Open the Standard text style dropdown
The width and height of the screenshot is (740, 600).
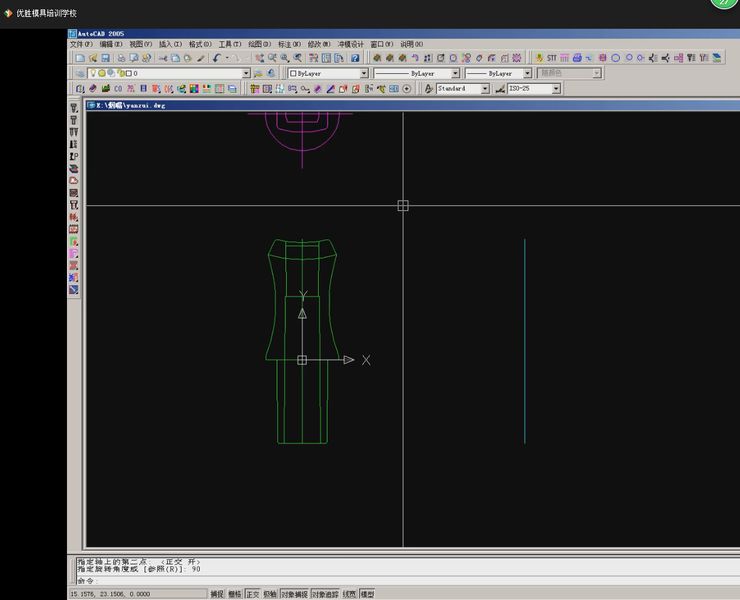tap(485, 88)
